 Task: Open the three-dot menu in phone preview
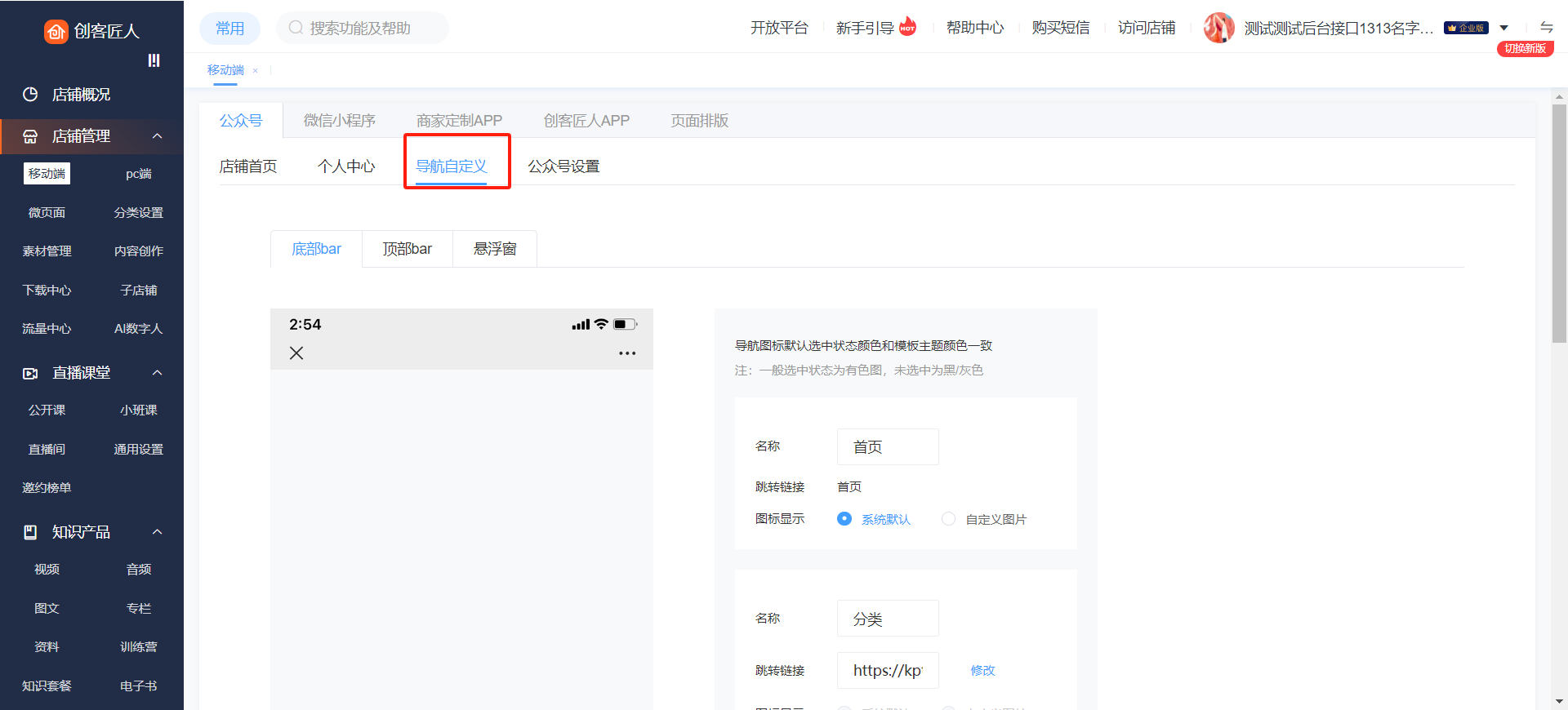[626, 353]
